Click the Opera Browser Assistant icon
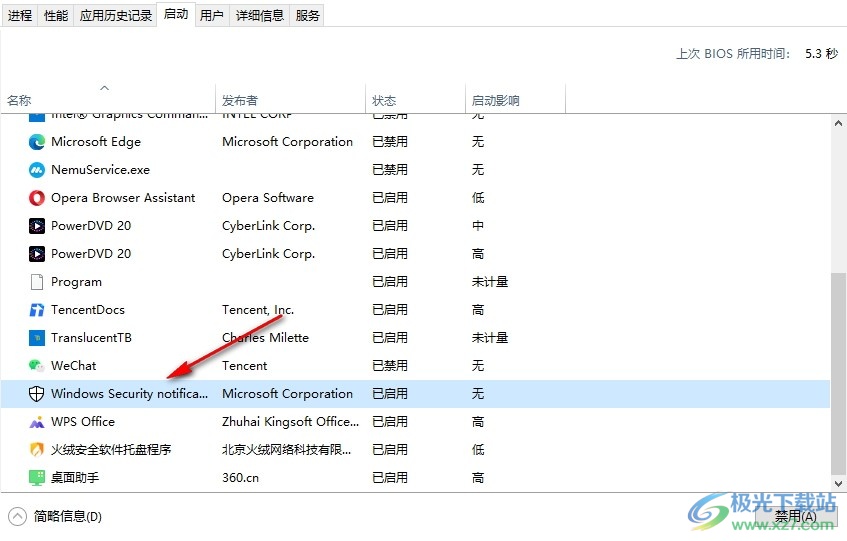This screenshot has height=541, width=847. pyautogui.click(x=37, y=198)
